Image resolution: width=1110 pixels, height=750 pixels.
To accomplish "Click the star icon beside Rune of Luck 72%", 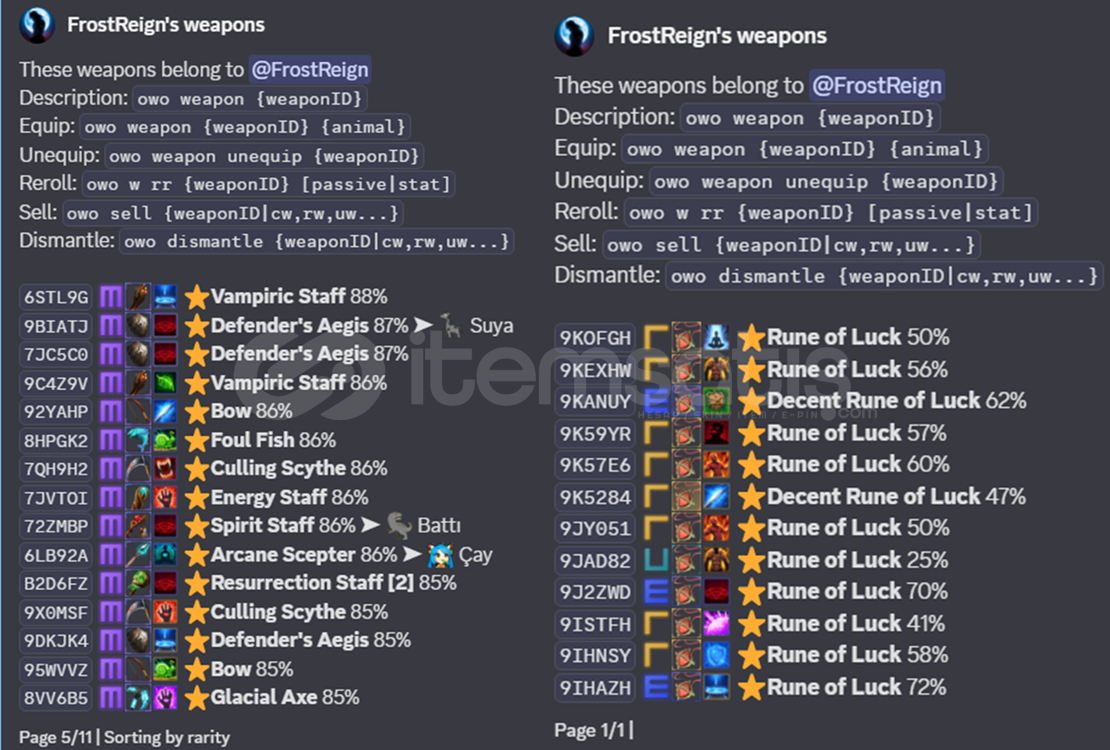I will tap(751, 687).
